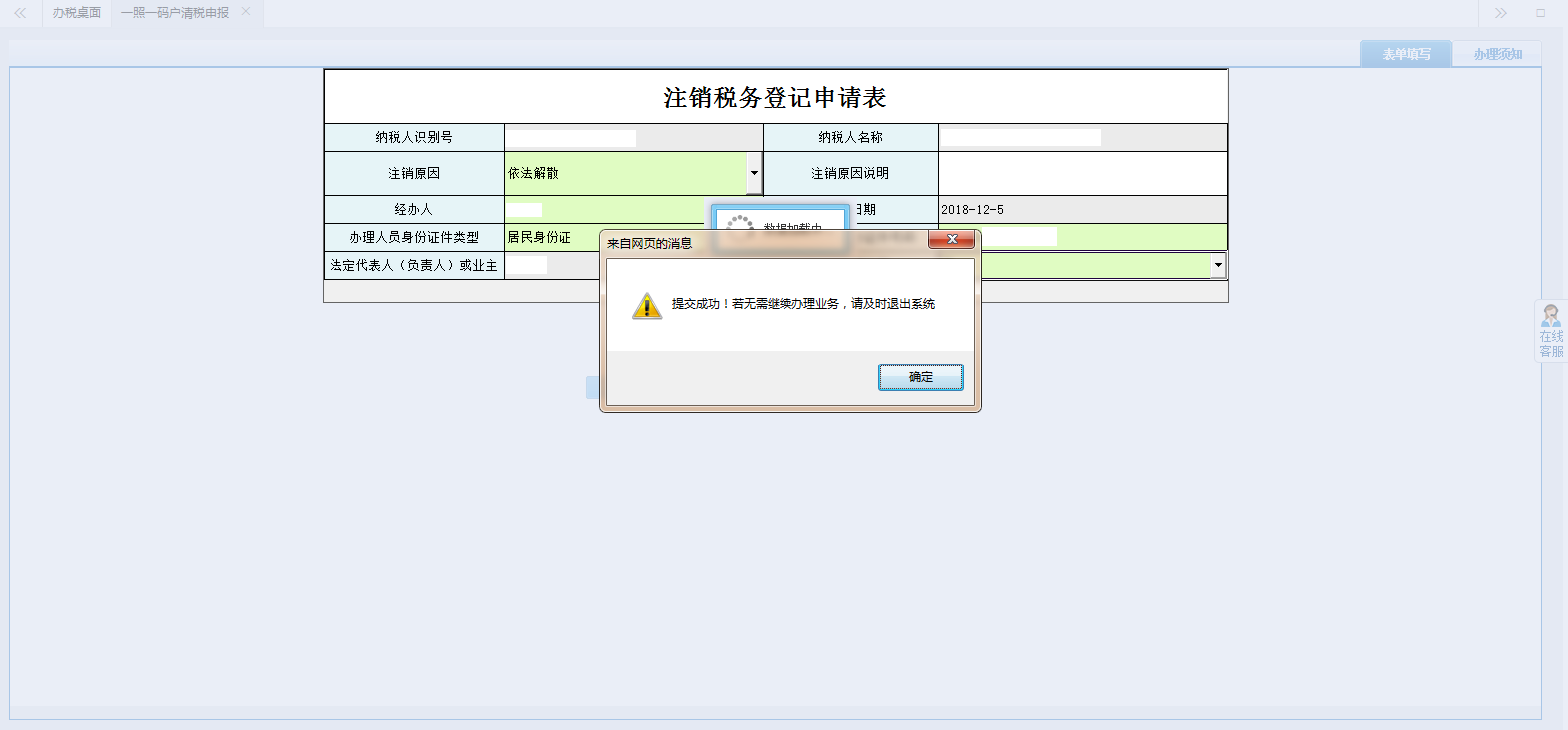
Task: Click the double left arrow icon
Action: click(x=20, y=13)
